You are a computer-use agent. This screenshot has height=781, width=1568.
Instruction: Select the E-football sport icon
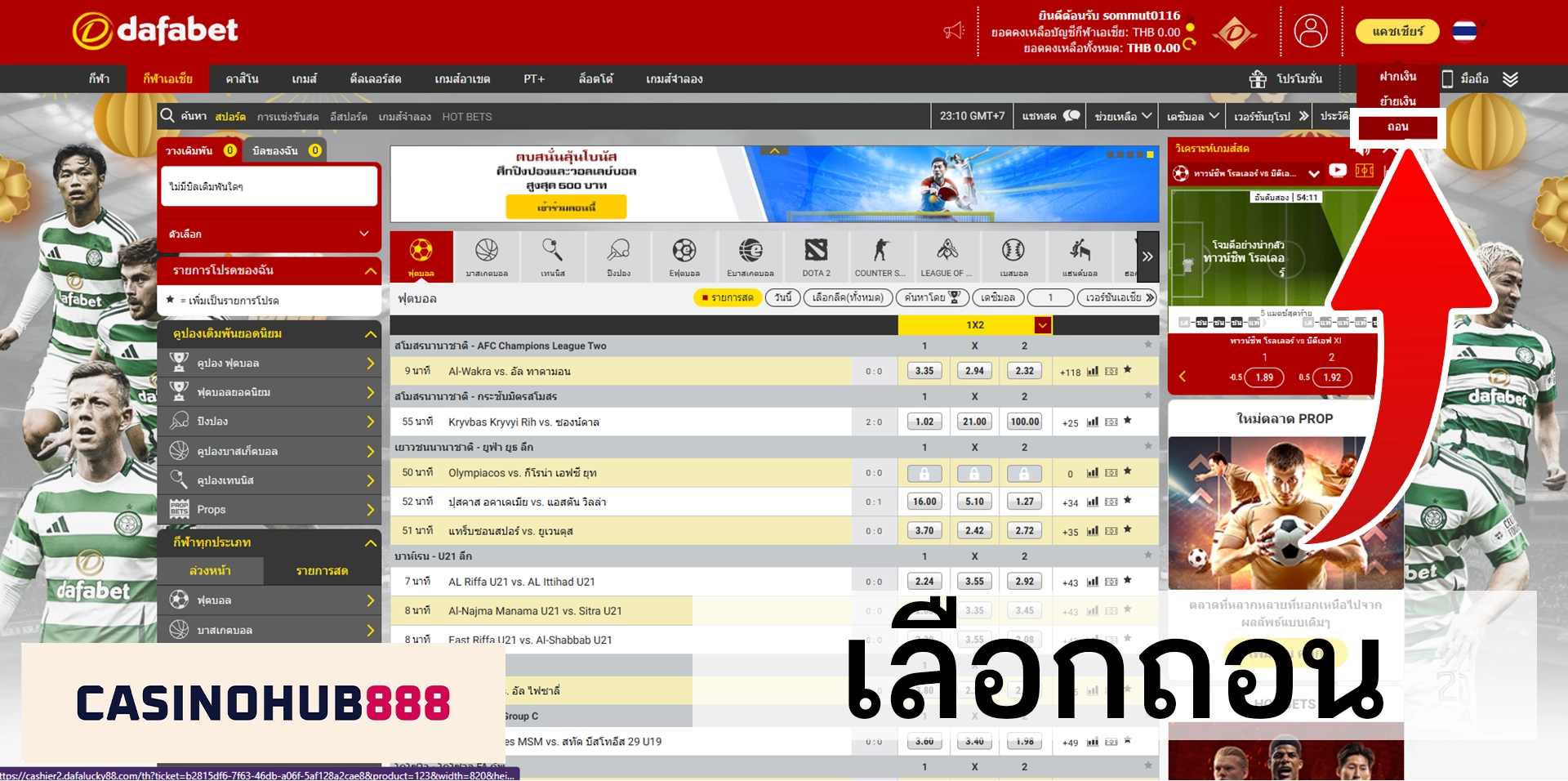point(684,257)
